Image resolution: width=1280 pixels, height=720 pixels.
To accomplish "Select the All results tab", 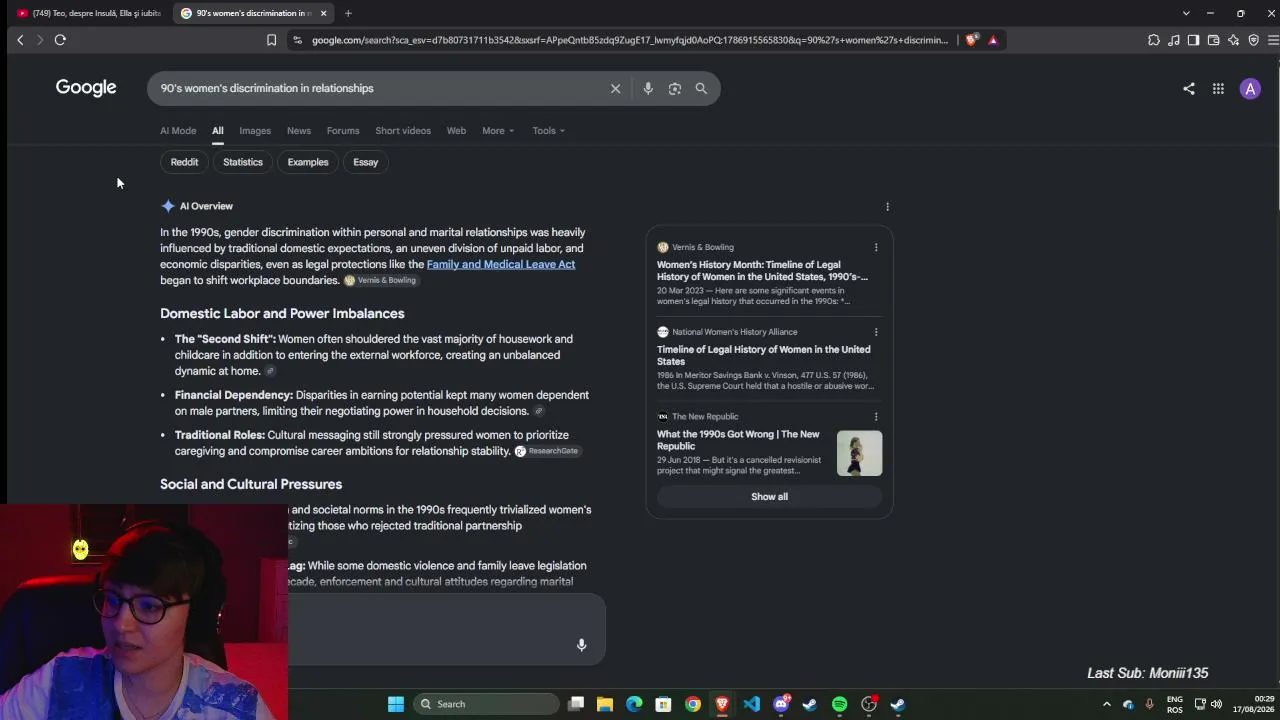I will [x=217, y=131].
